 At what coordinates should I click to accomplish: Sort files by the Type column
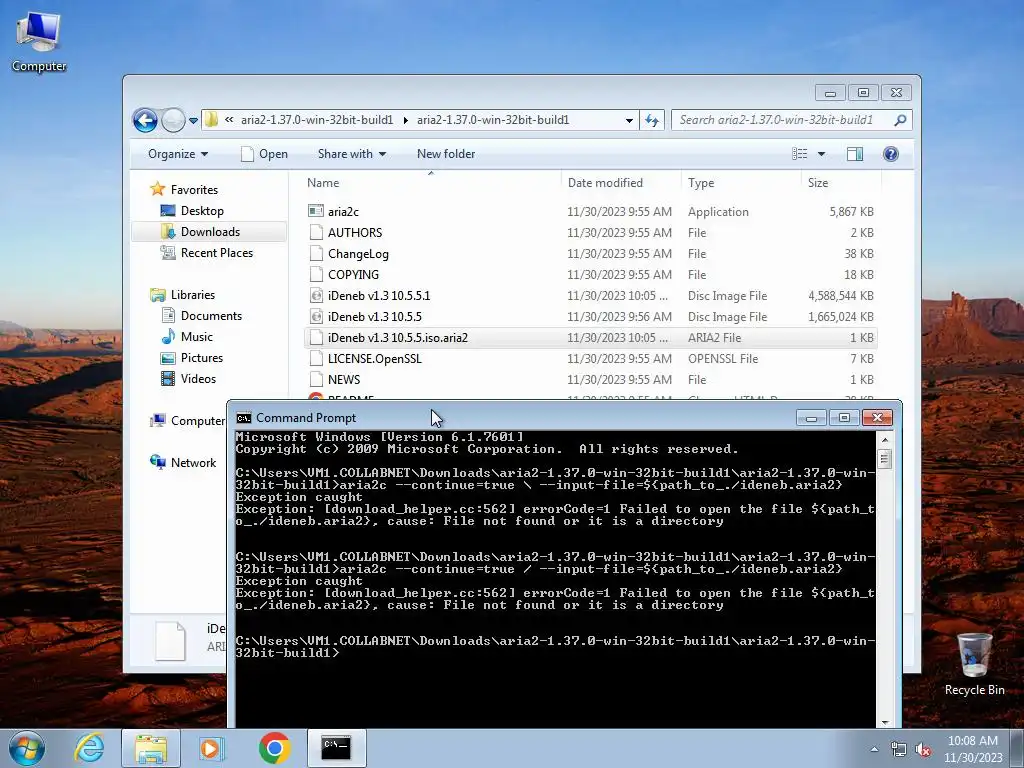tap(741, 183)
